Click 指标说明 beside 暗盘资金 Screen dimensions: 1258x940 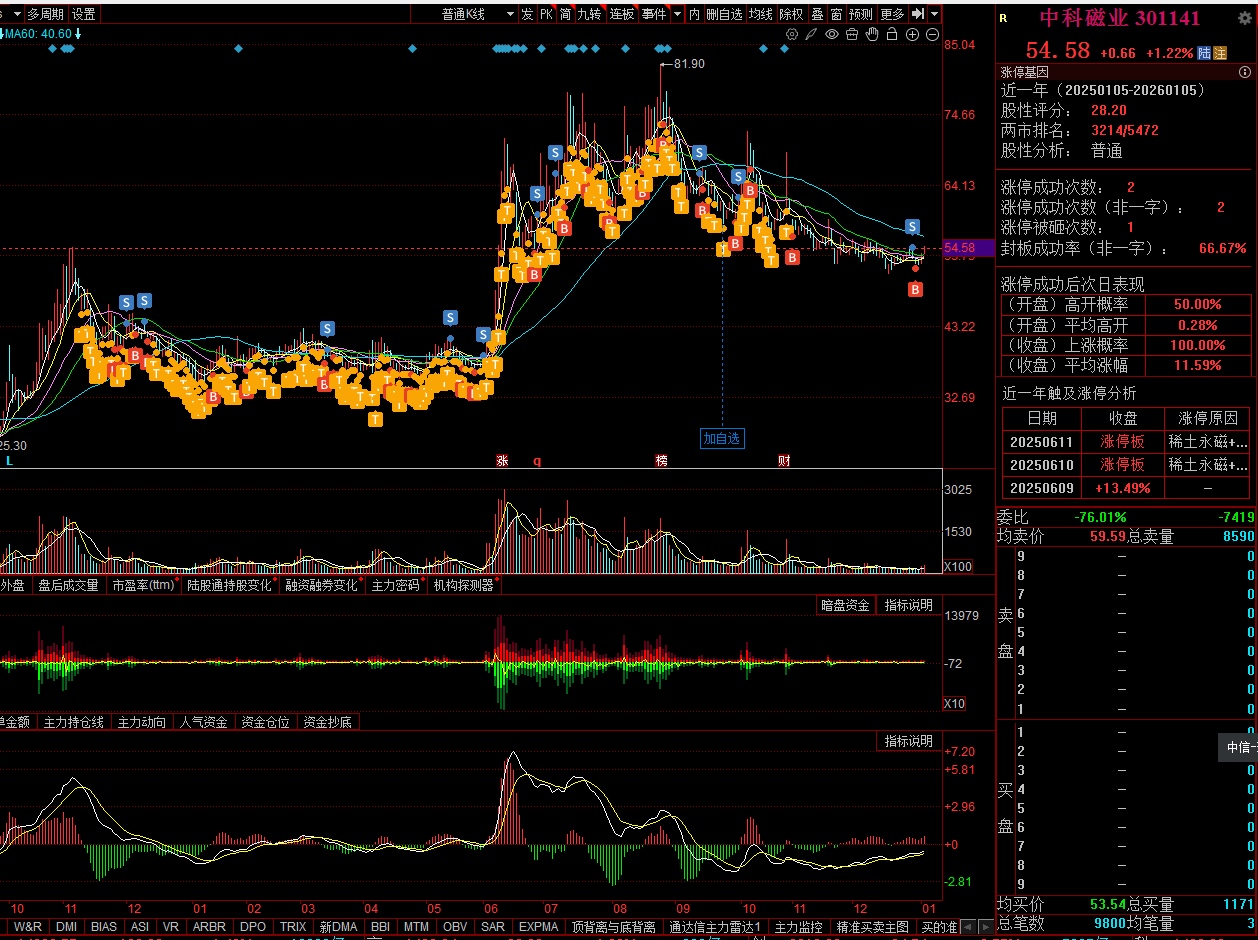909,605
